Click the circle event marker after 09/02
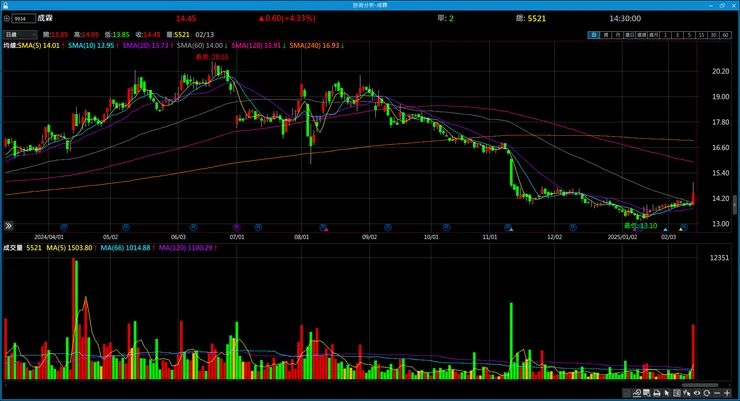This screenshot has height=401, width=740. 387,227
